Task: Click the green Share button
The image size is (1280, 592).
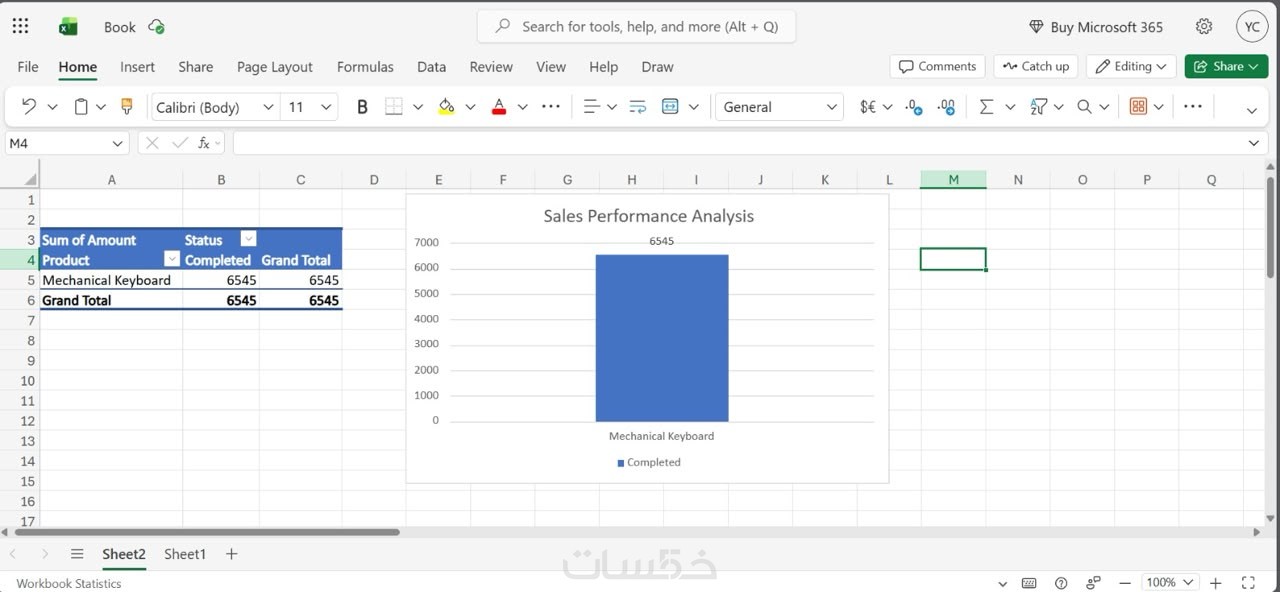Action: [x=1226, y=66]
